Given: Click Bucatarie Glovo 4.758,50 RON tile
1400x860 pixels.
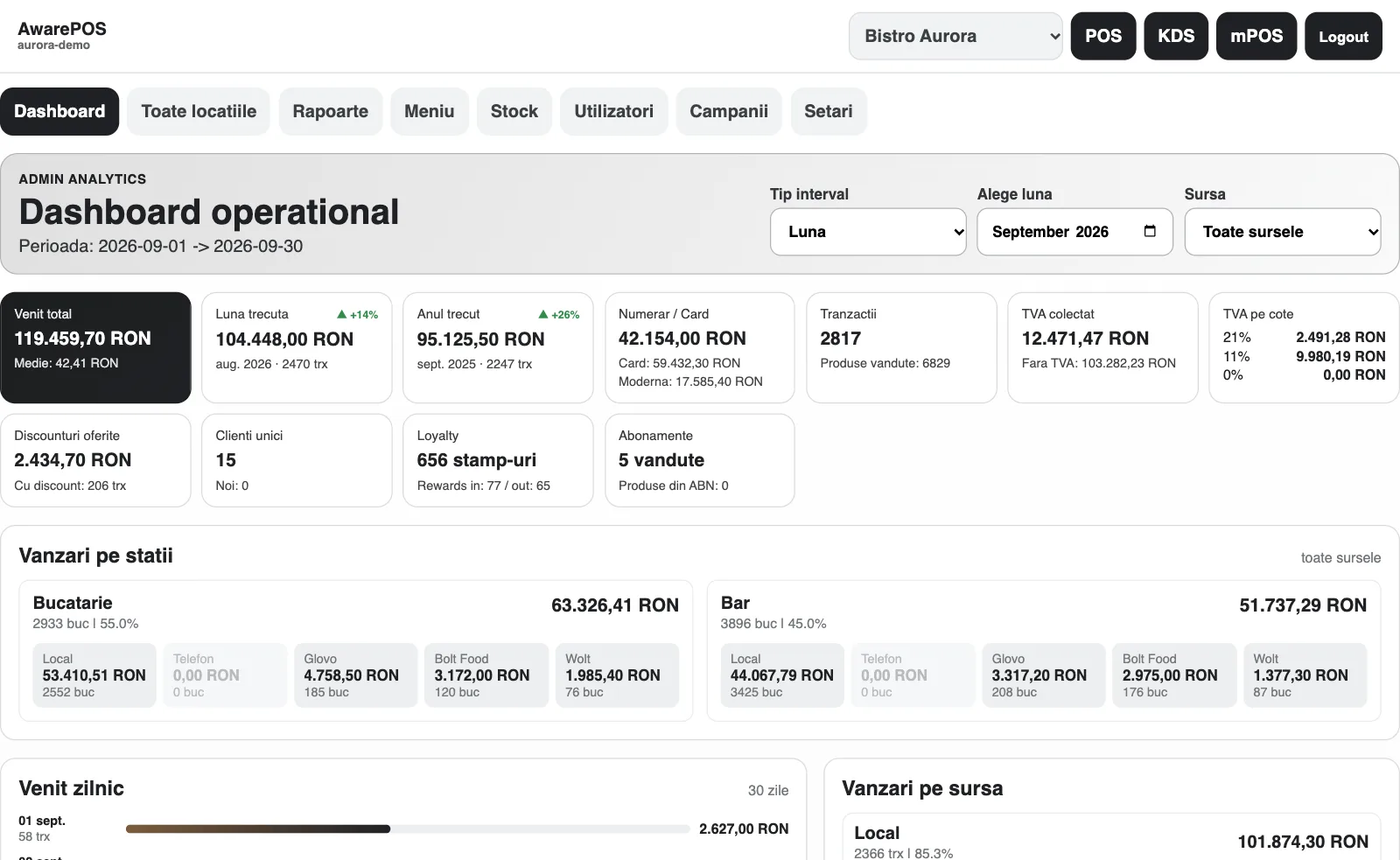Looking at the screenshot, I should (355, 675).
